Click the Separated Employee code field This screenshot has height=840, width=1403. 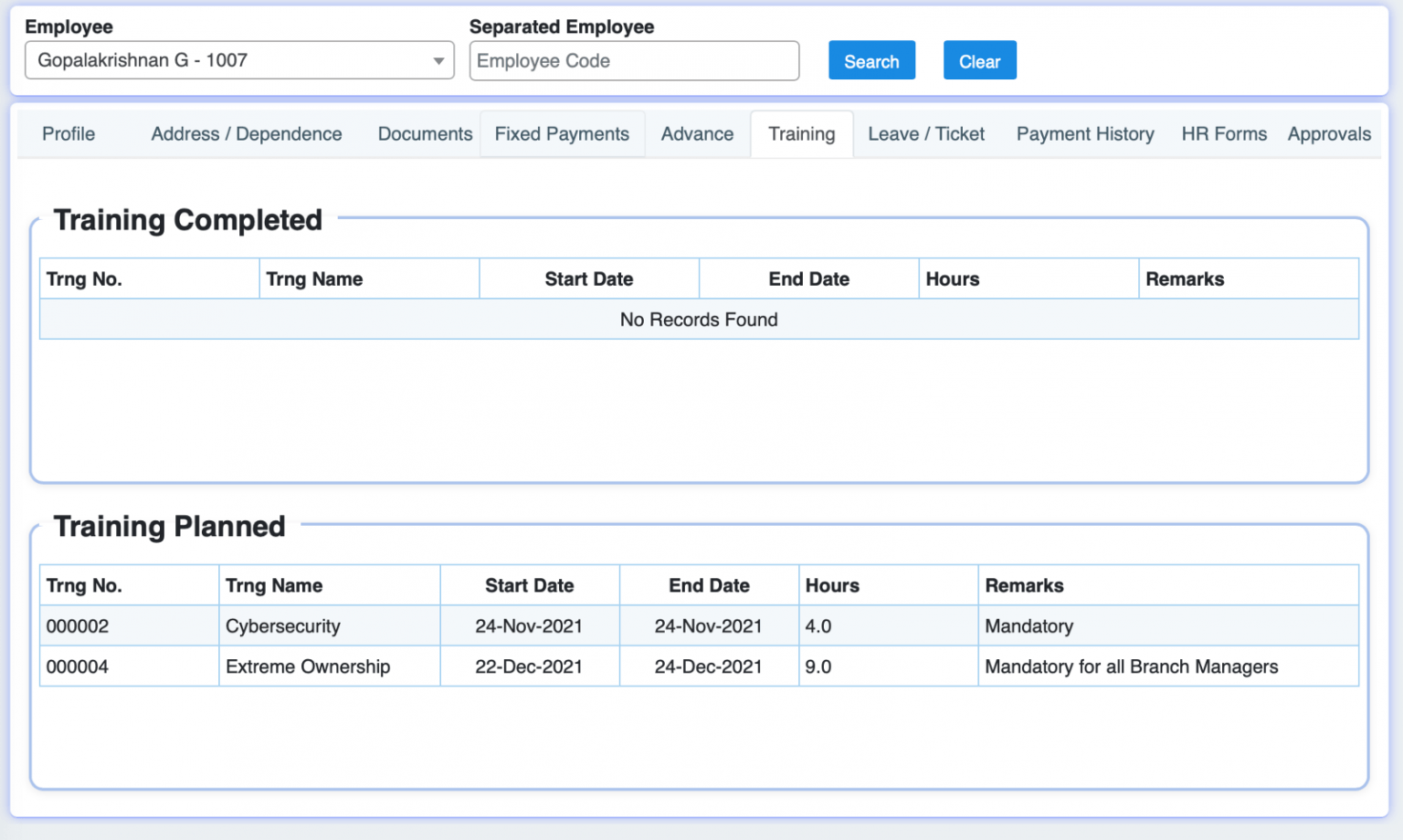coord(634,61)
